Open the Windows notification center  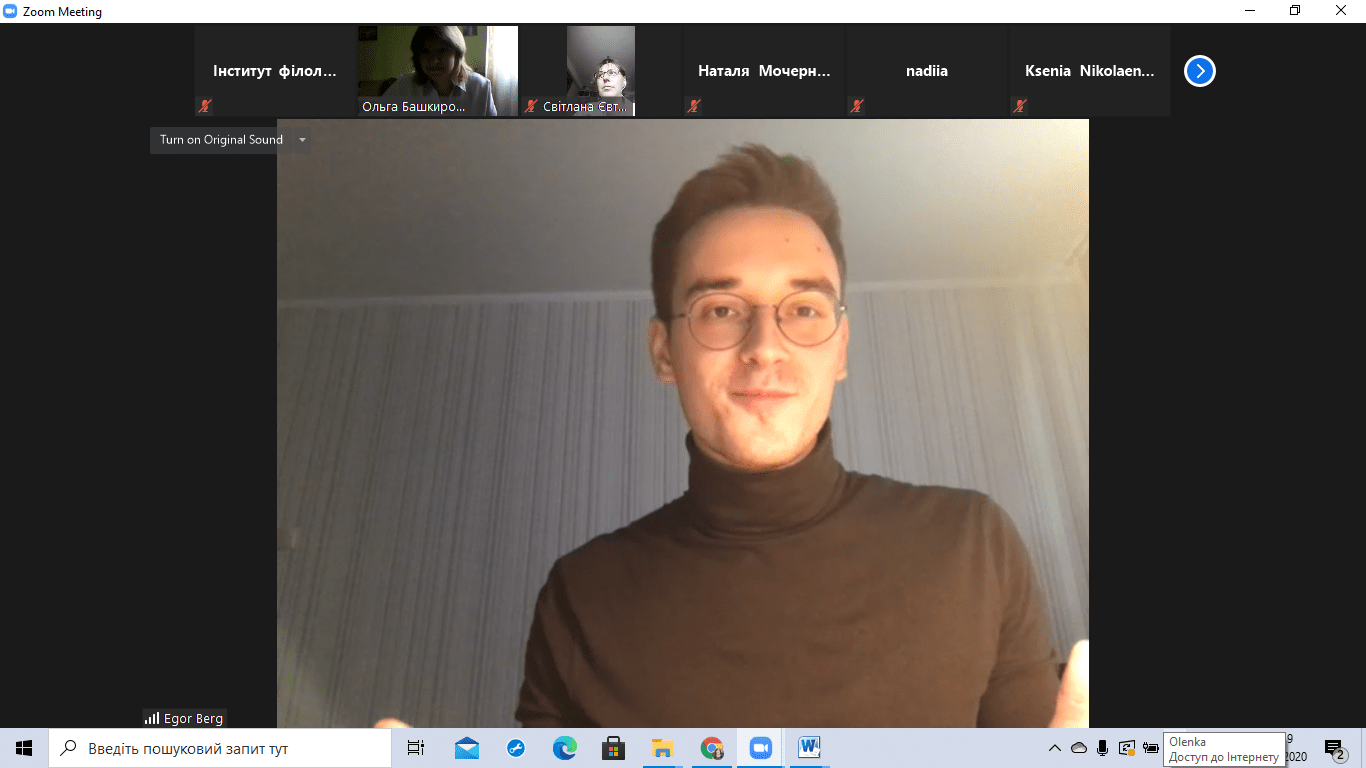point(1334,748)
